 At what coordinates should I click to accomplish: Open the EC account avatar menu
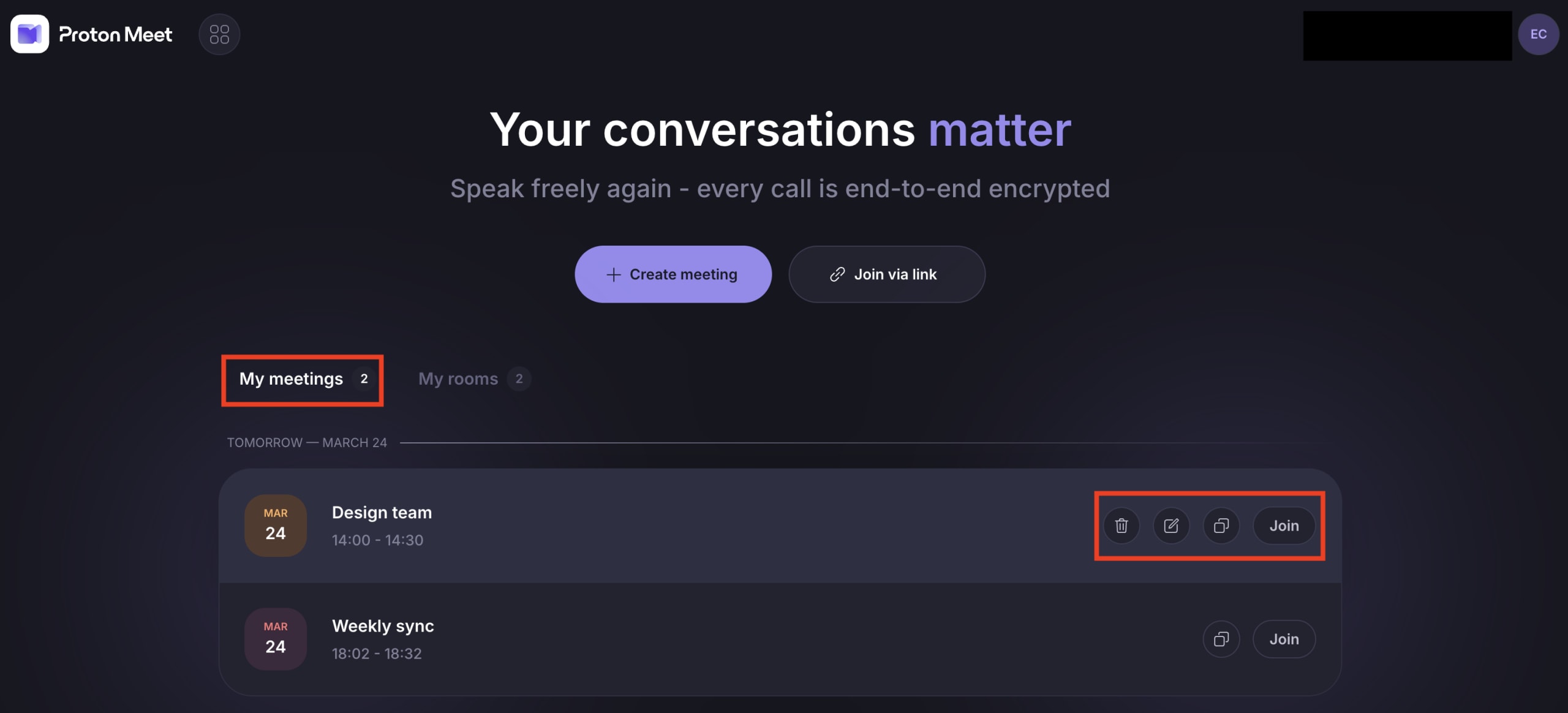1538,34
